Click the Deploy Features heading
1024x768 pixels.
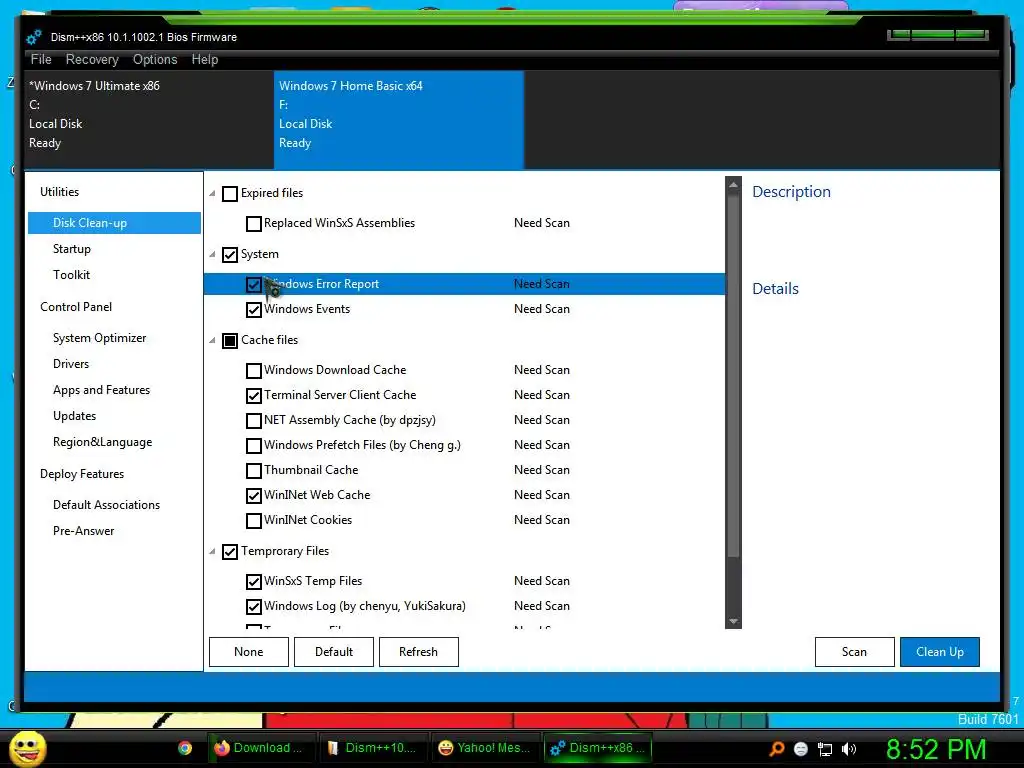pyautogui.click(x=82, y=474)
